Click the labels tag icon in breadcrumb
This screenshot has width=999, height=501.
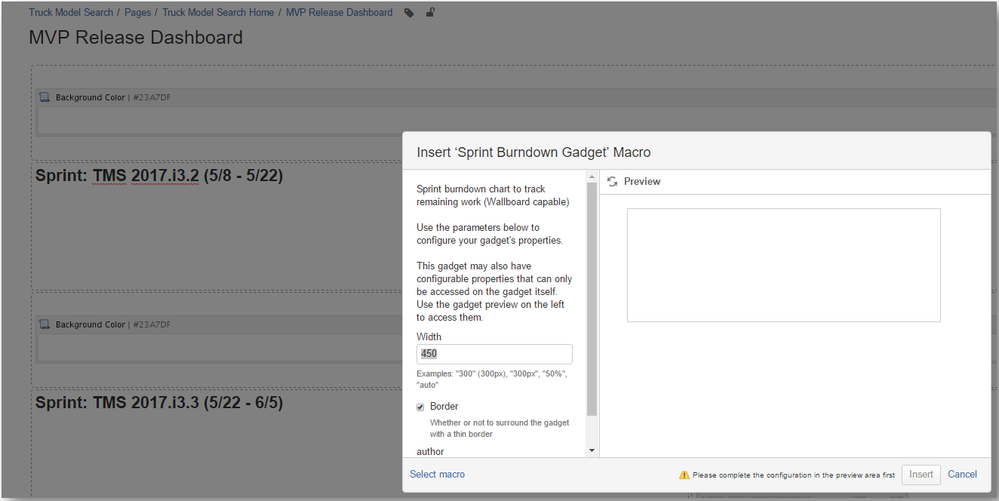click(409, 13)
